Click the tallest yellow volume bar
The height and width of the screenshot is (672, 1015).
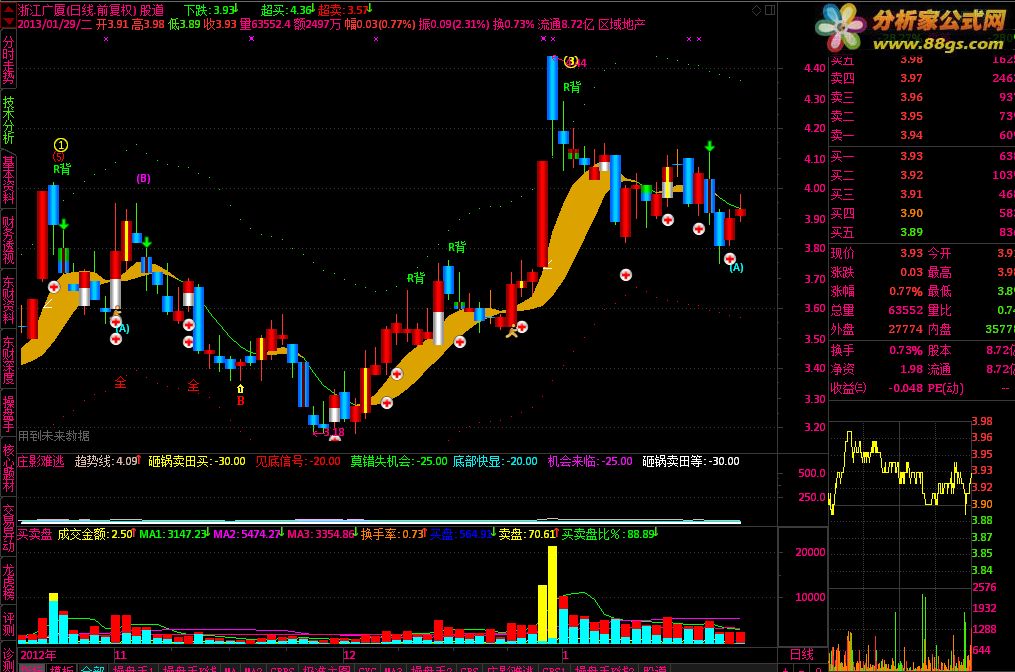click(x=552, y=594)
